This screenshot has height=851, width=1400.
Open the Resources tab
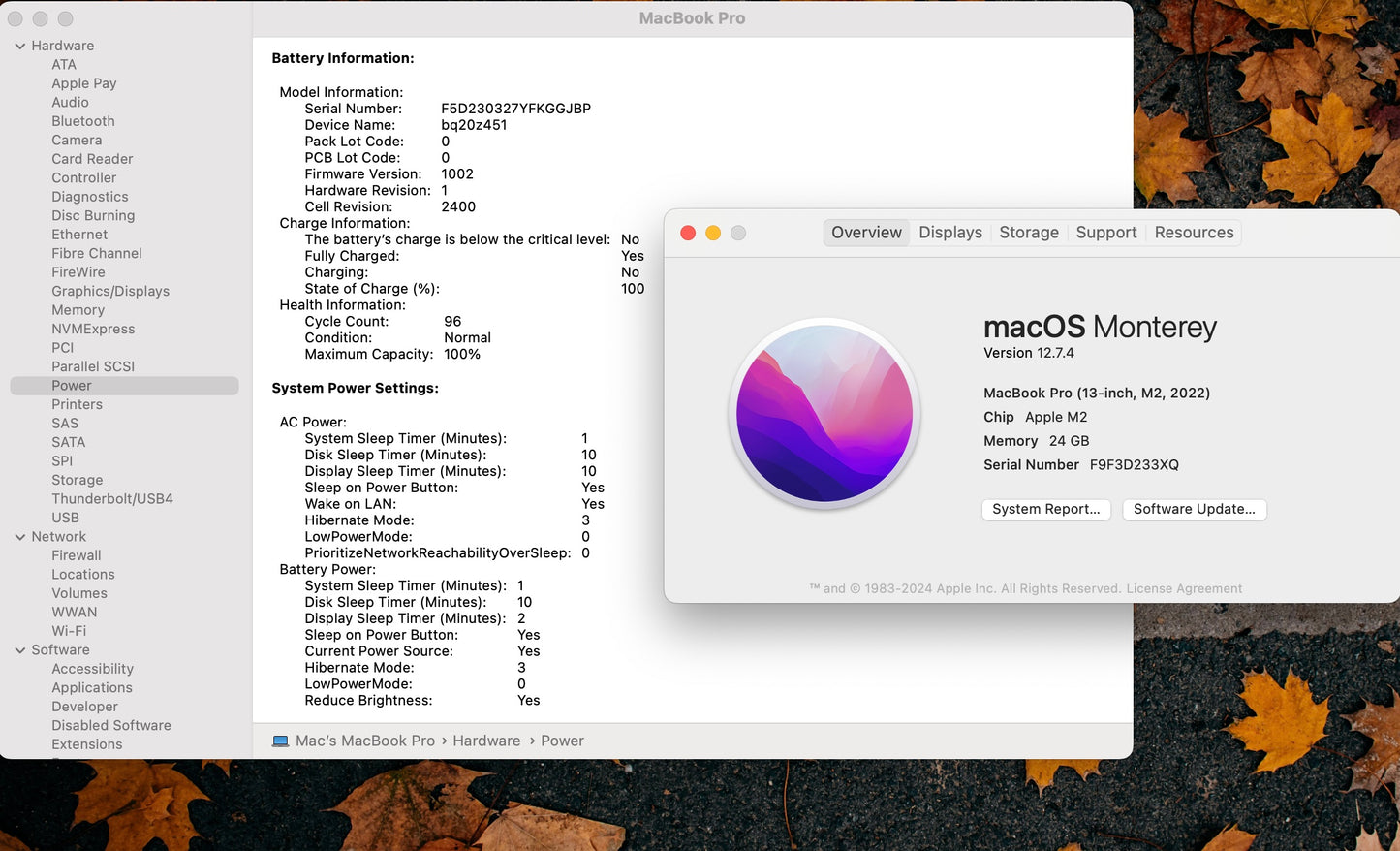tap(1194, 233)
